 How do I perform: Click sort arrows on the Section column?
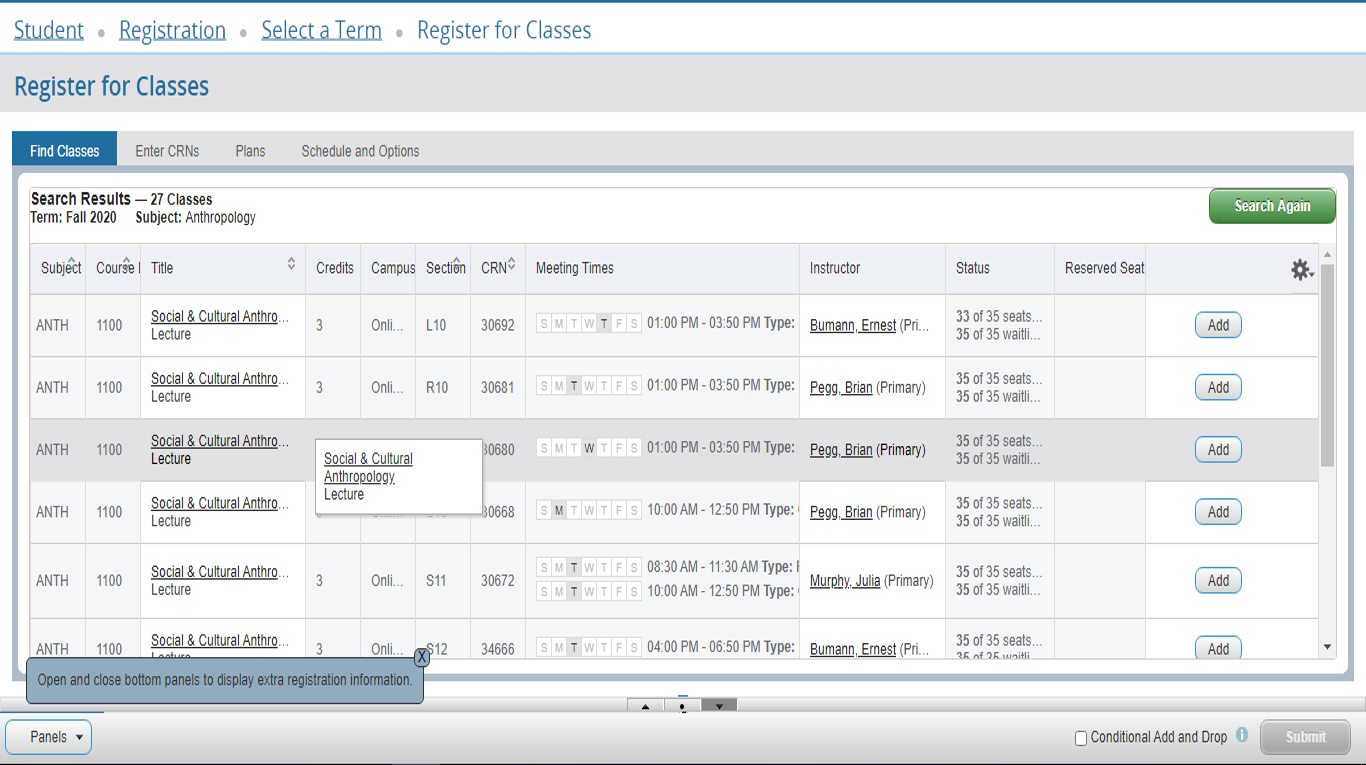coord(457,264)
